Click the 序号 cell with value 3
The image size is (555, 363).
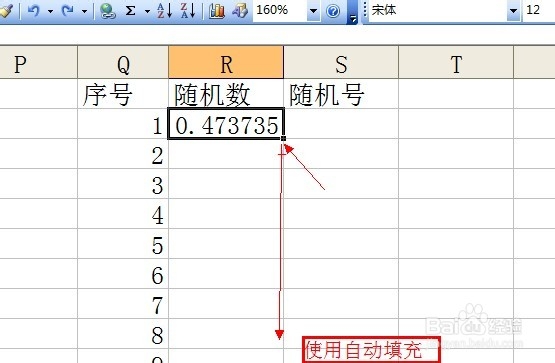coord(123,184)
